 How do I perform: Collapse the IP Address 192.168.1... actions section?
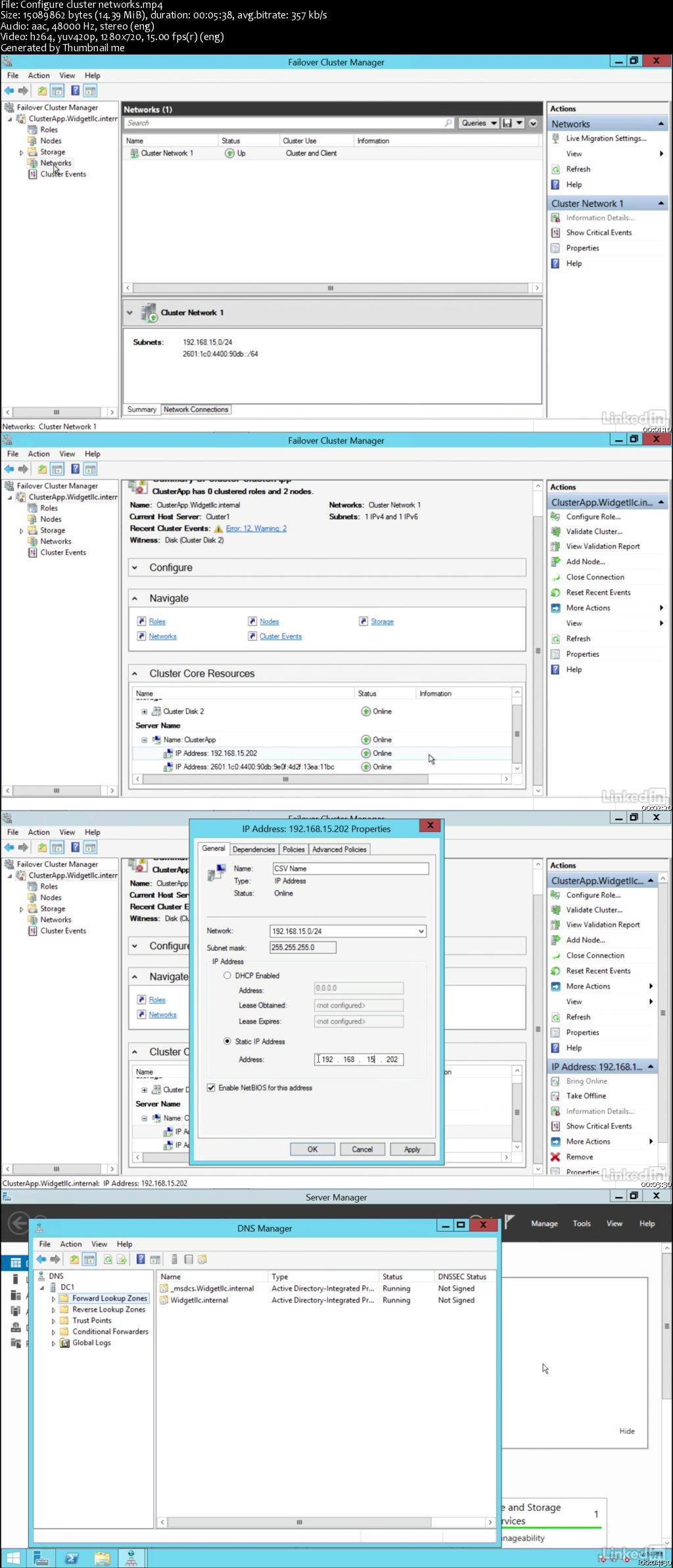(651, 1067)
